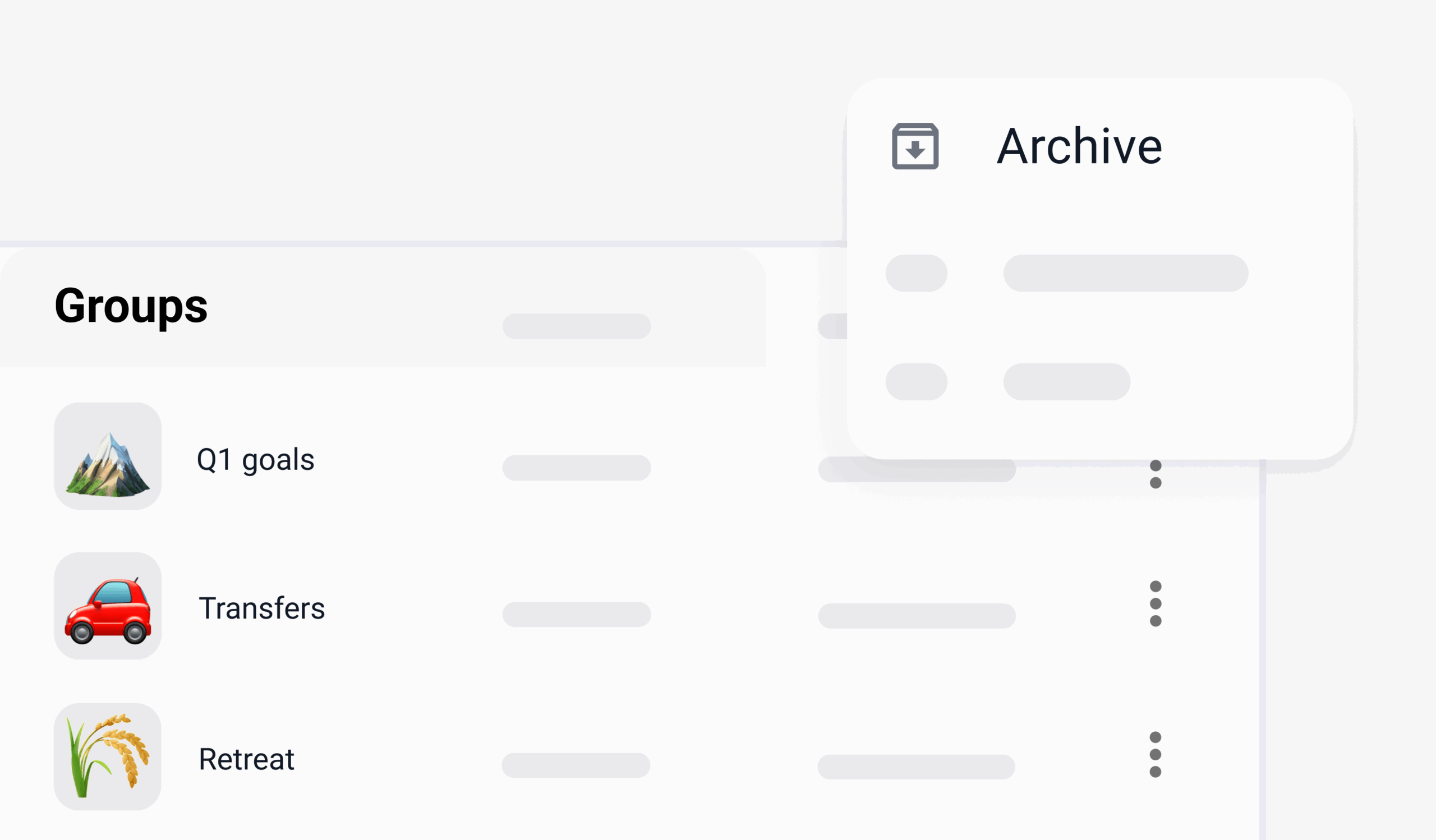The image size is (1436, 840).
Task: Choose the long placeholder item below Archive
Action: pos(1125,273)
